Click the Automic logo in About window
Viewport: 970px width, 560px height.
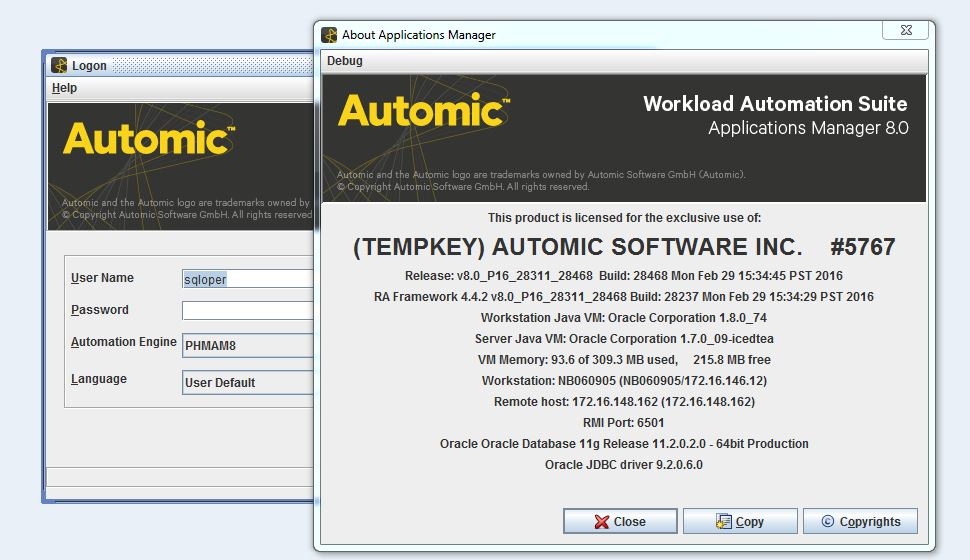pyautogui.click(x=423, y=110)
